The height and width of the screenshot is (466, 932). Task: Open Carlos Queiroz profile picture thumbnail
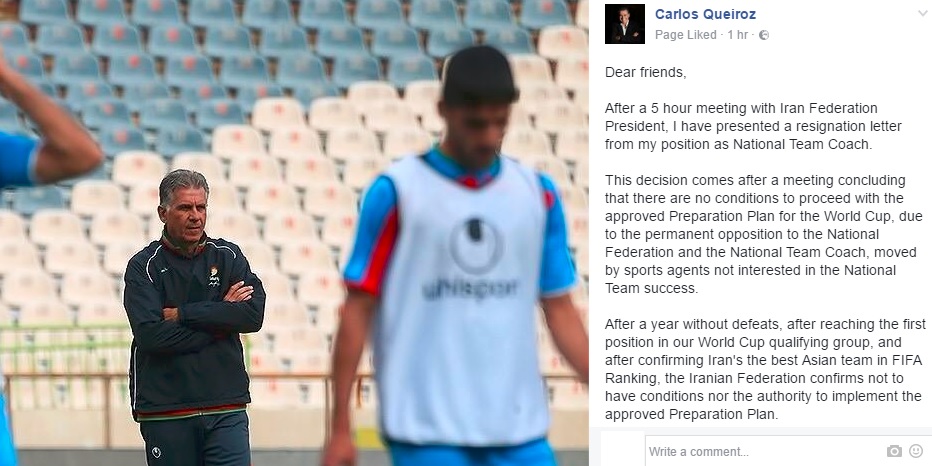pos(625,24)
